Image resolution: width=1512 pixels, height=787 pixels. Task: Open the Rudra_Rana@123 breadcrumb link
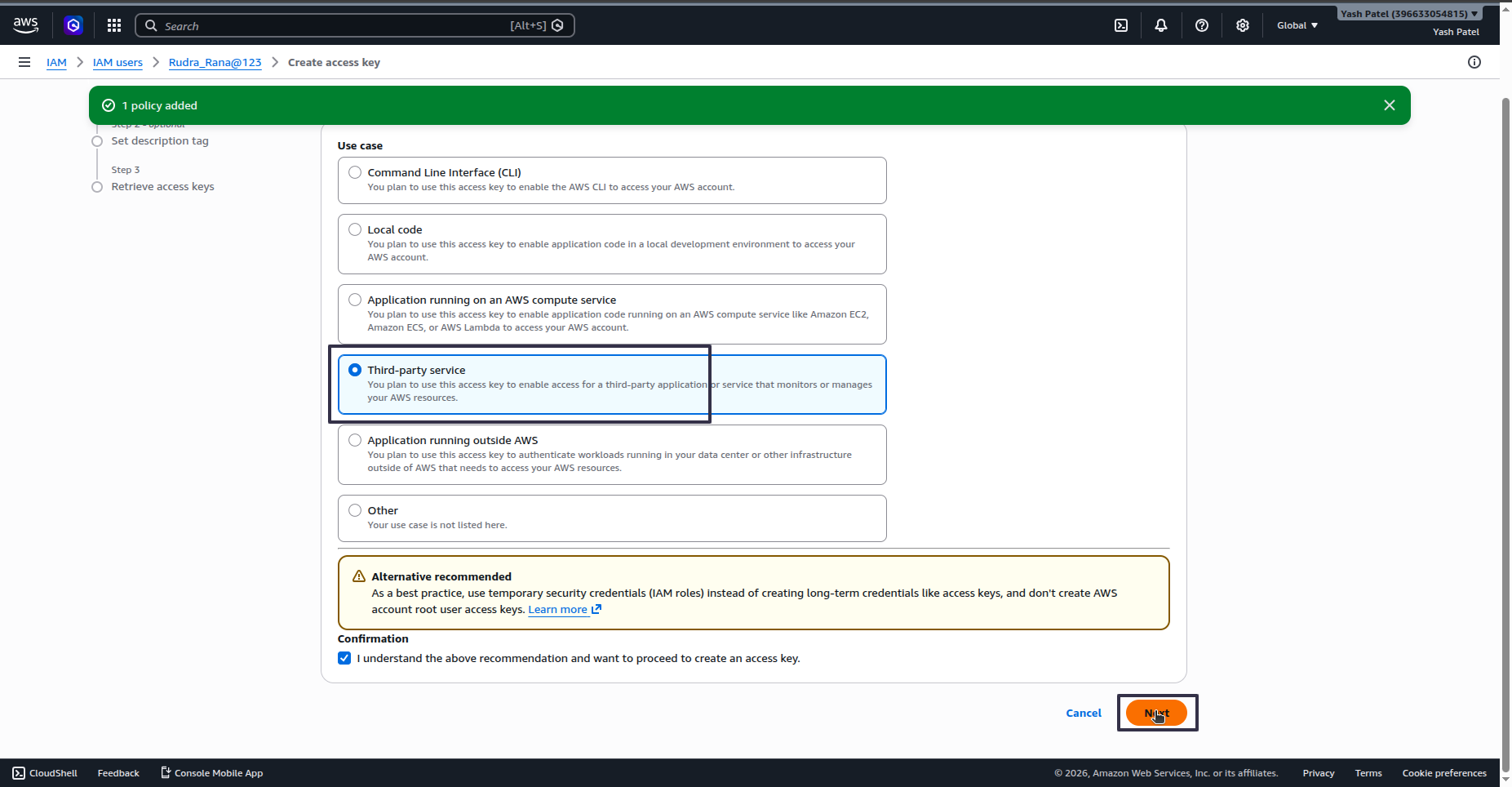tap(215, 62)
